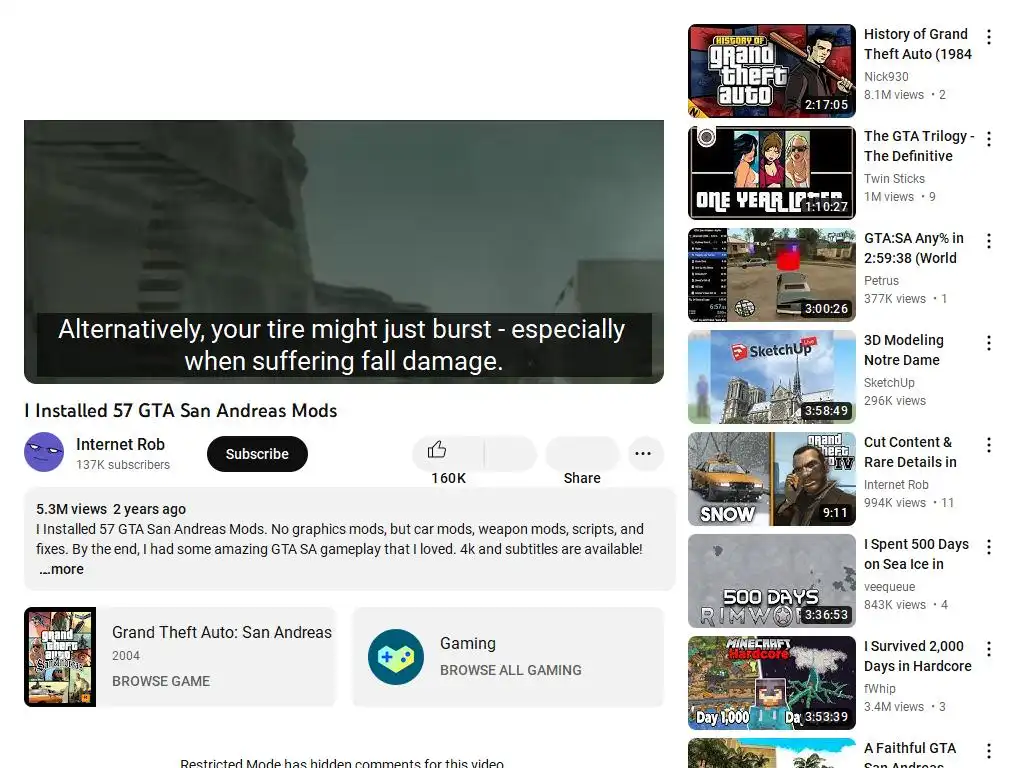
Task: Click BROWSE GAME link
Action: click(x=161, y=681)
